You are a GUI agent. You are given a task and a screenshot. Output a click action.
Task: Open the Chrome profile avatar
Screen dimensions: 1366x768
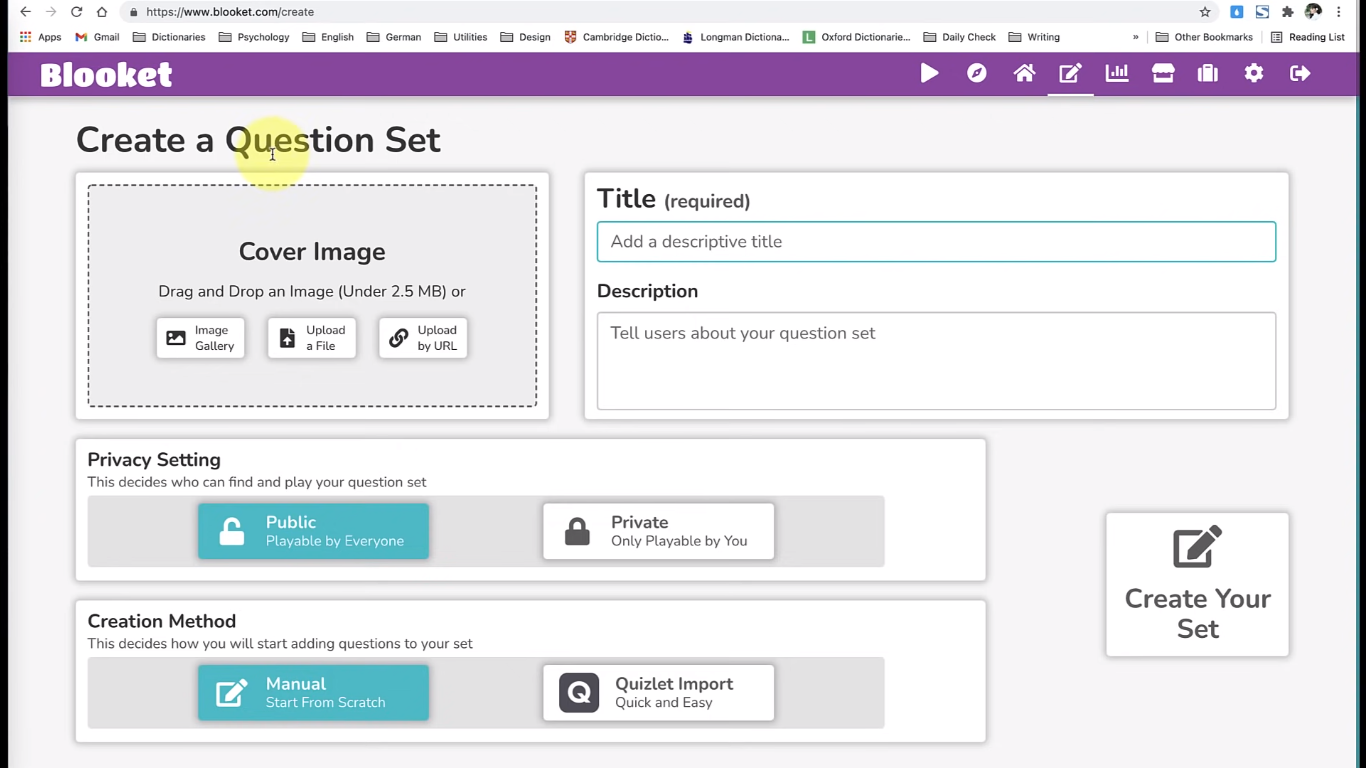[x=1313, y=12]
